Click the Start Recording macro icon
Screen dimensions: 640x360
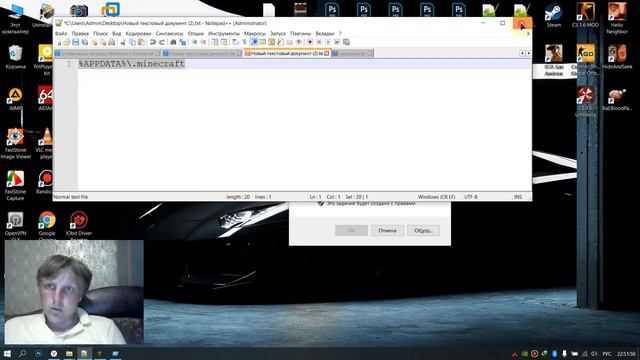coord(310,42)
